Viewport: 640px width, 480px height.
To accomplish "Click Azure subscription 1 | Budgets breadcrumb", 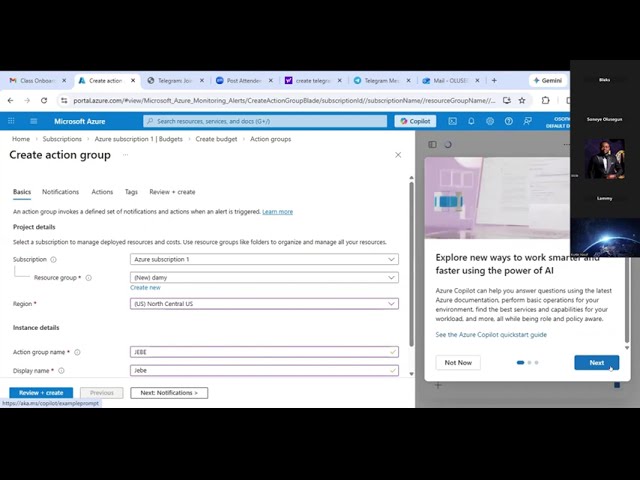I will [x=138, y=139].
